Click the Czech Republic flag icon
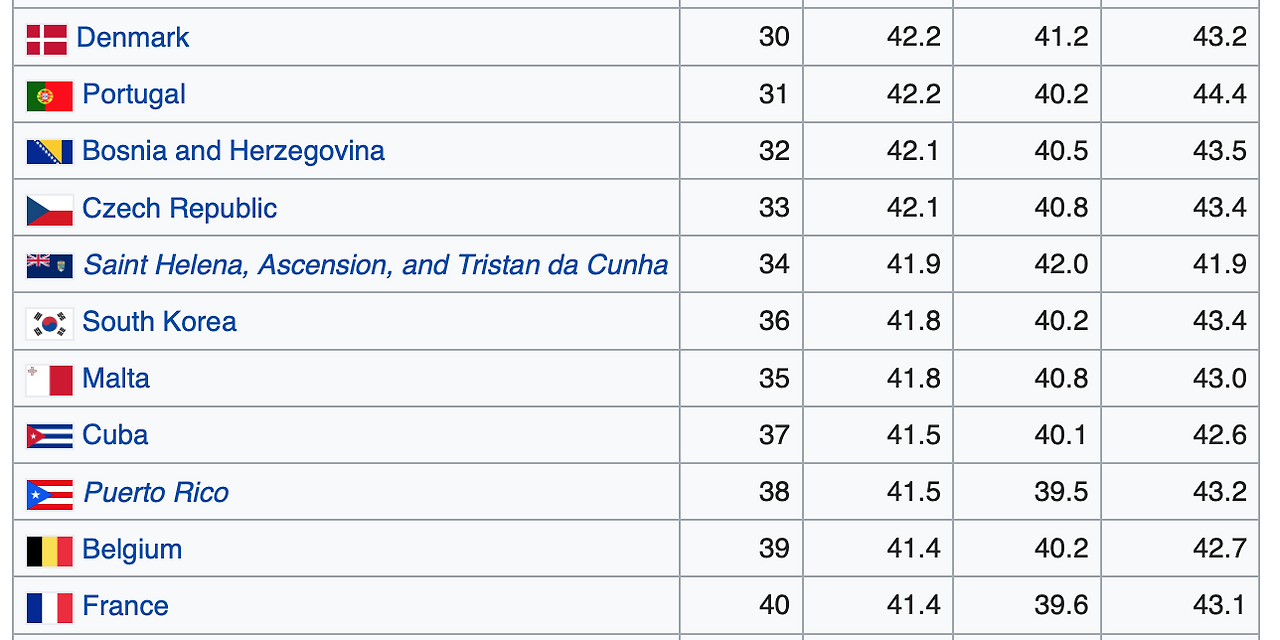 pyautogui.click(x=49, y=210)
